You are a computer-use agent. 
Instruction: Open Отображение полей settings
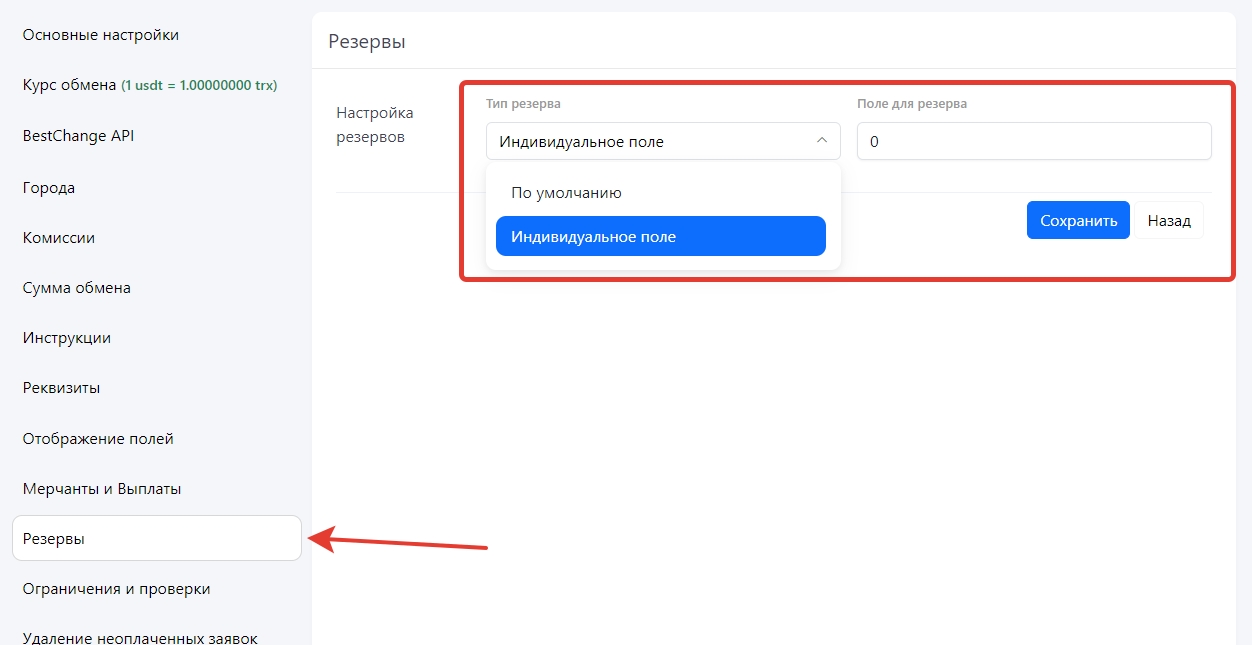click(98, 439)
